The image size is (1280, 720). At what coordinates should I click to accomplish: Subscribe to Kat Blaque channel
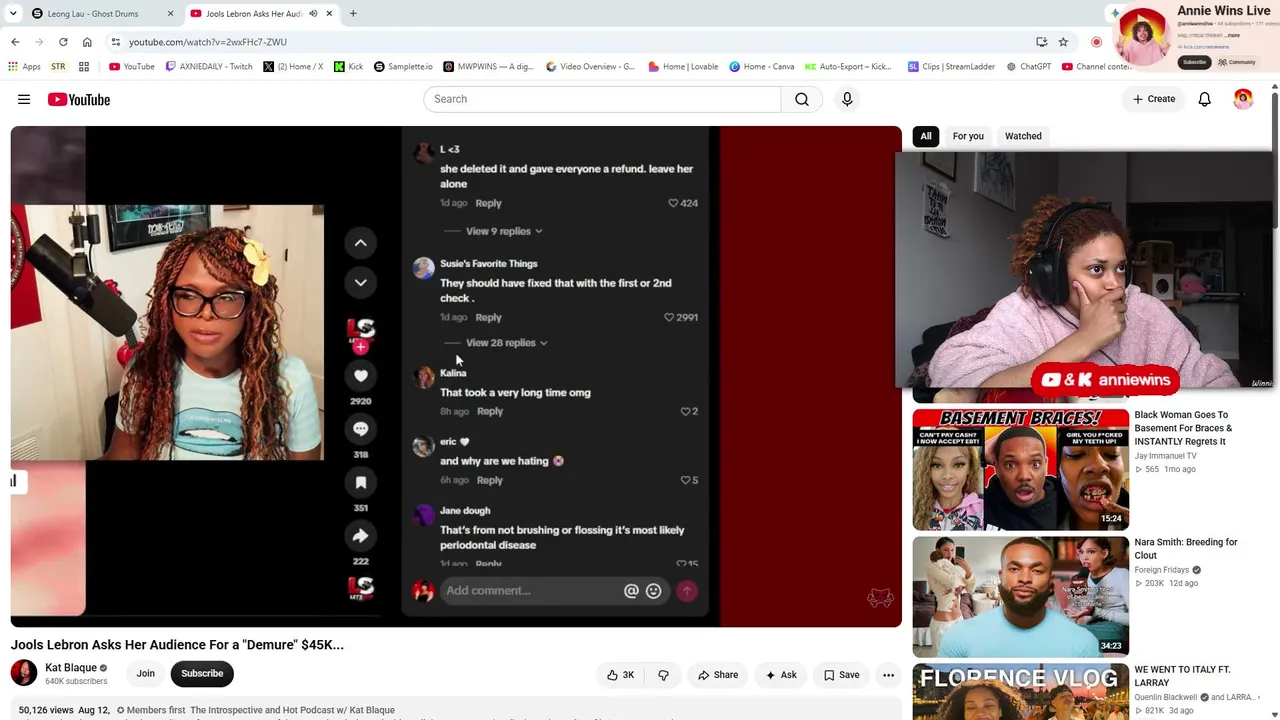(x=202, y=674)
